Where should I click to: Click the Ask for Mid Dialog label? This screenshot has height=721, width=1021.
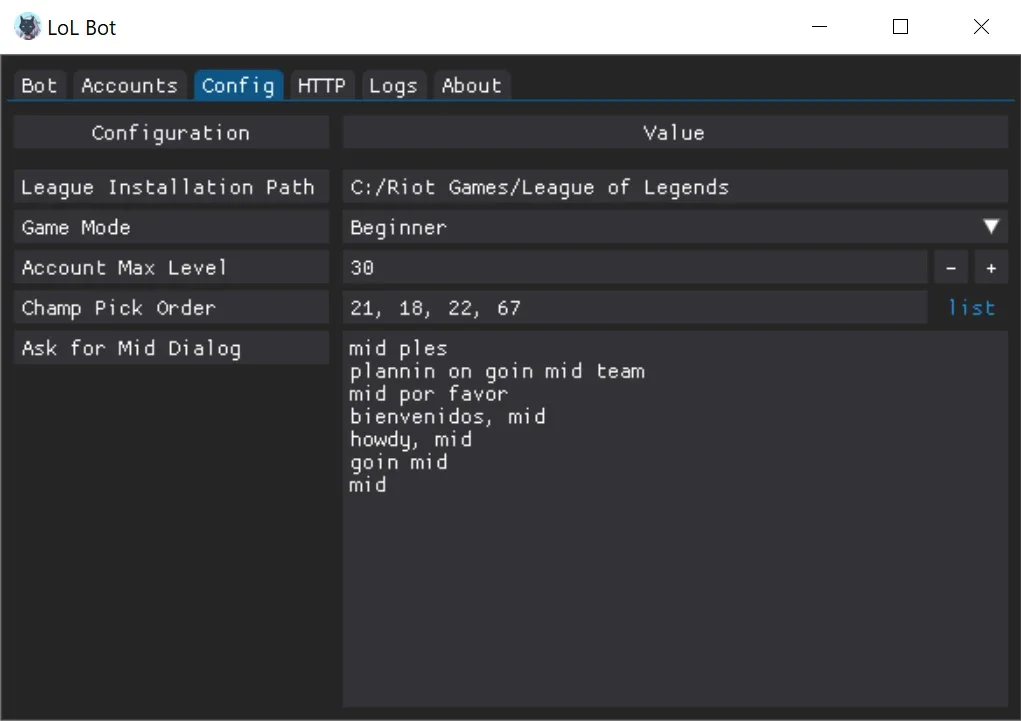(171, 348)
